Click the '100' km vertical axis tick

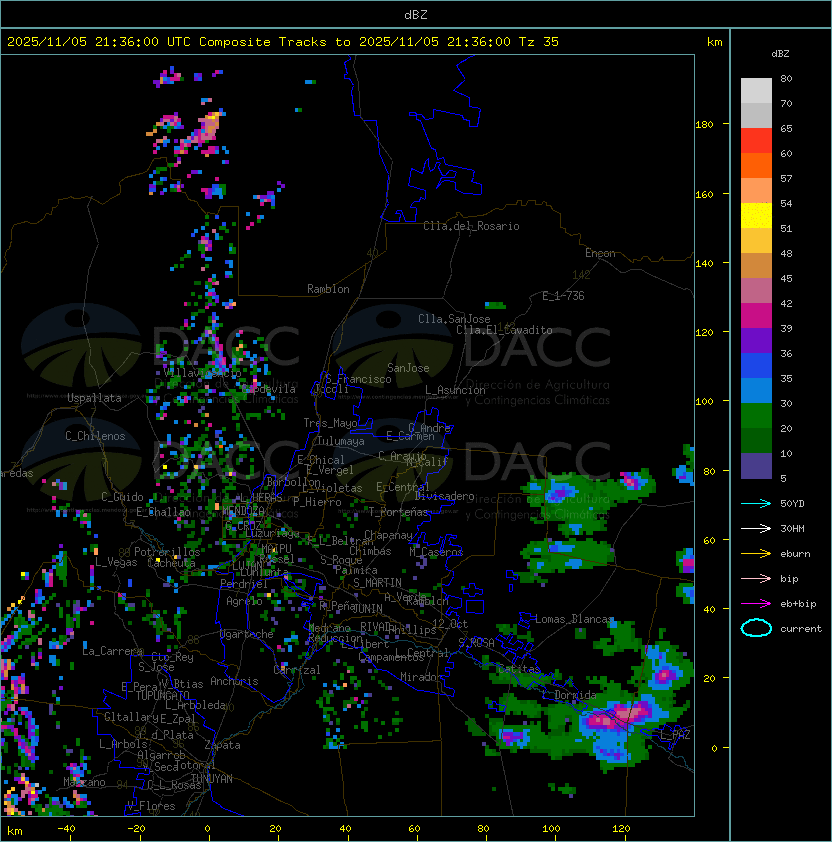704,402
